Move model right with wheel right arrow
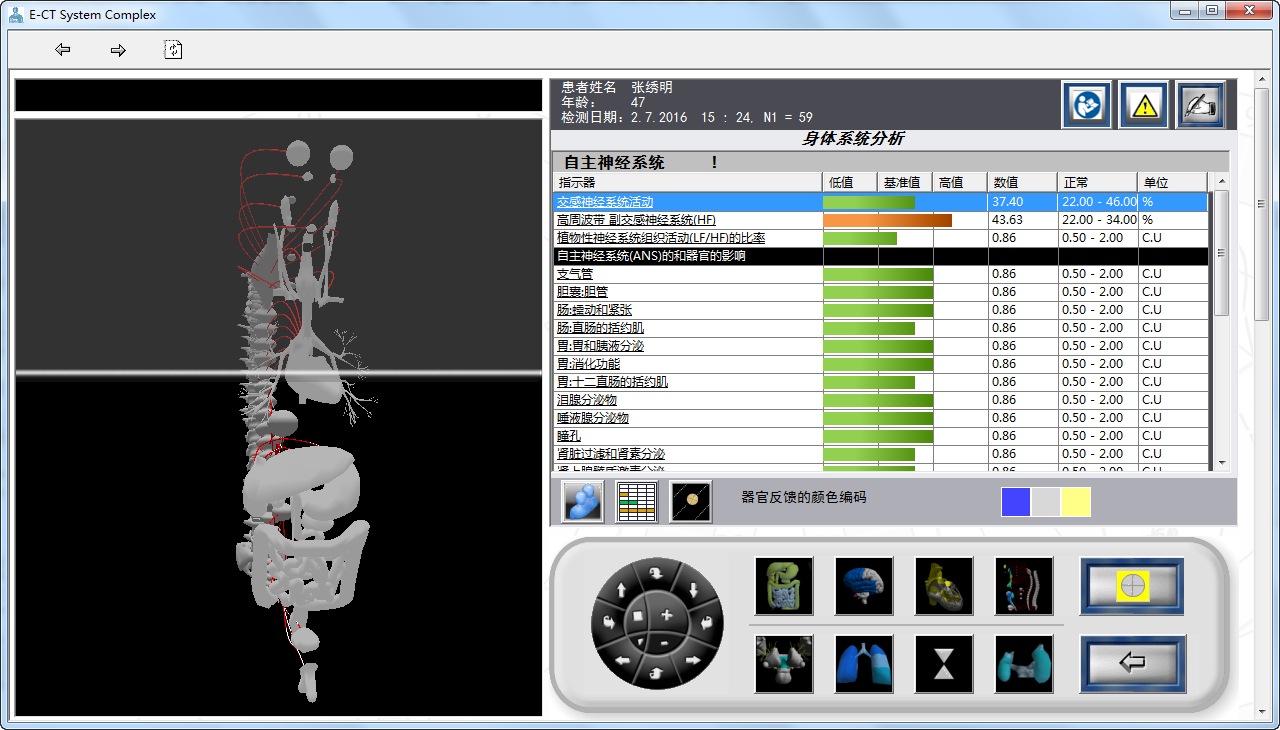Image resolution: width=1280 pixels, height=730 pixels. tap(691, 660)
